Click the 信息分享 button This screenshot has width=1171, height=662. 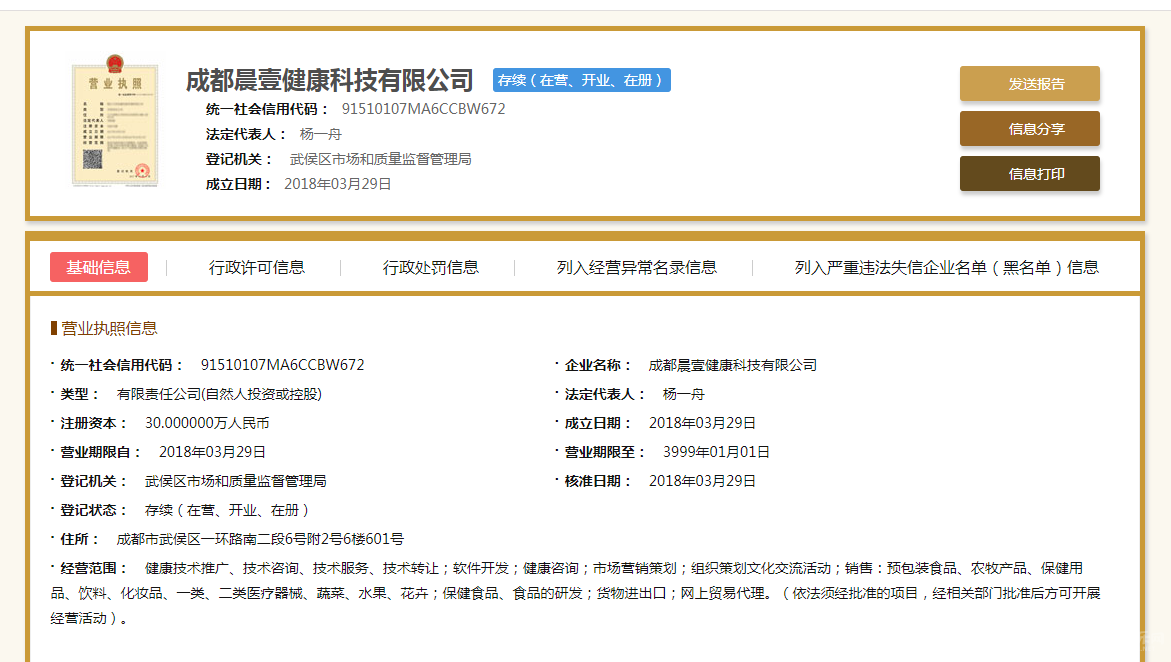click(x=1029, y=129)
